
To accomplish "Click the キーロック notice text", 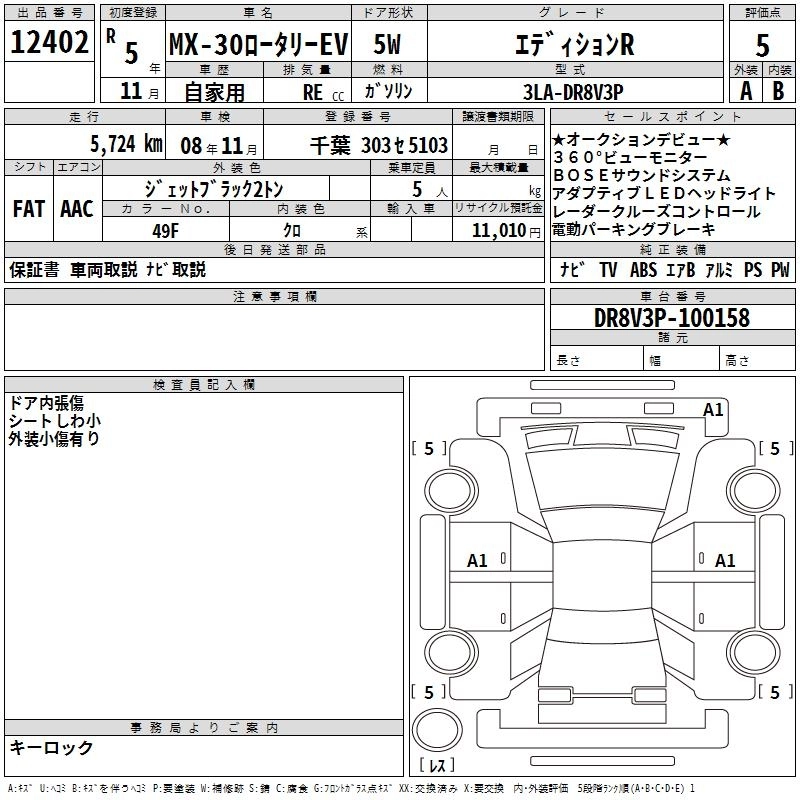I will 51,748.
